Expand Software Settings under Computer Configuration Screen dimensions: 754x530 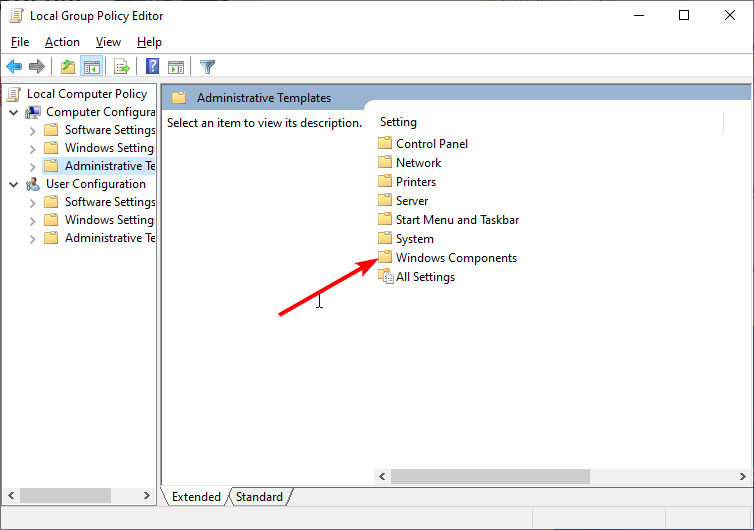(32, 131)
